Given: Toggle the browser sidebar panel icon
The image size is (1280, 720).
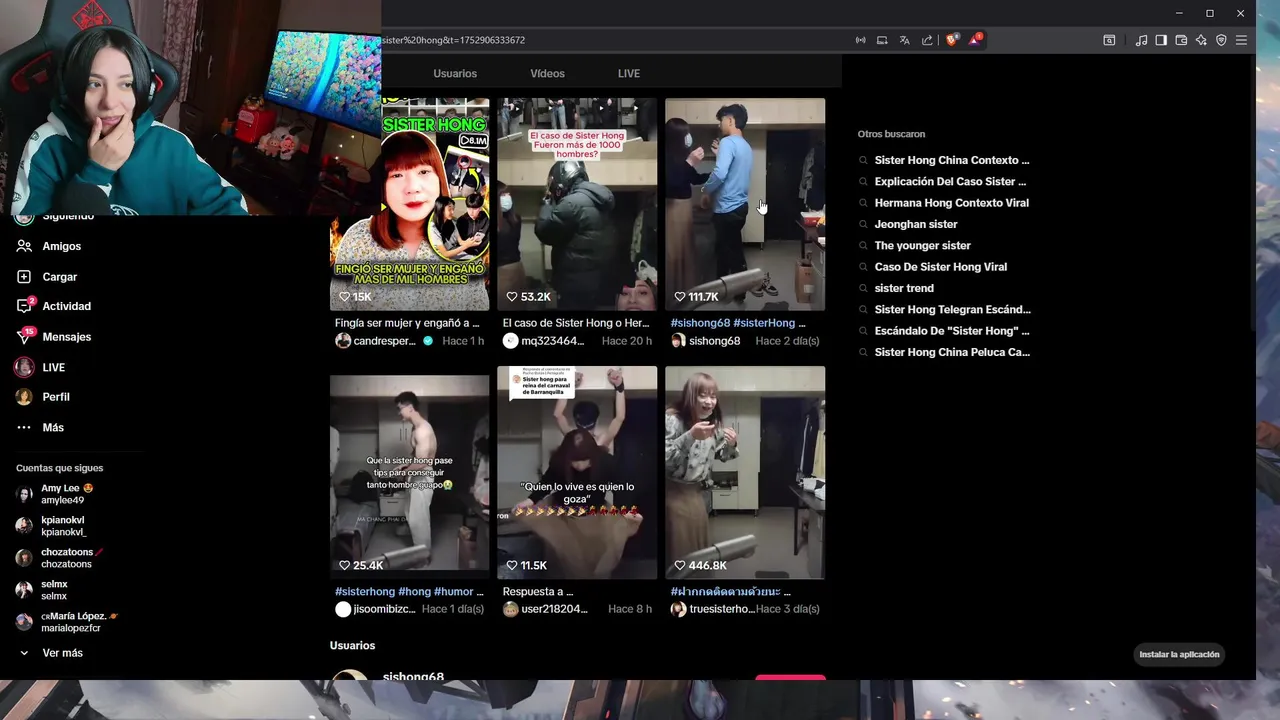Looking at the screenshot, I should tap(1161, 40).
